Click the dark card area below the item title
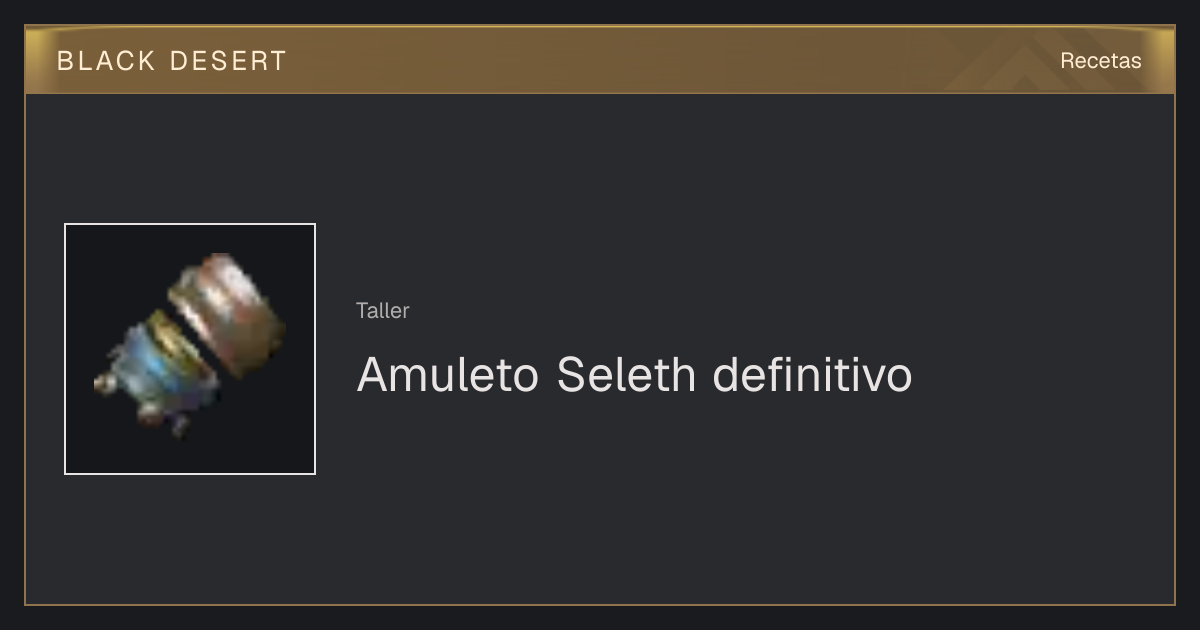The image size is (1200, 630). tap(700, 500)
